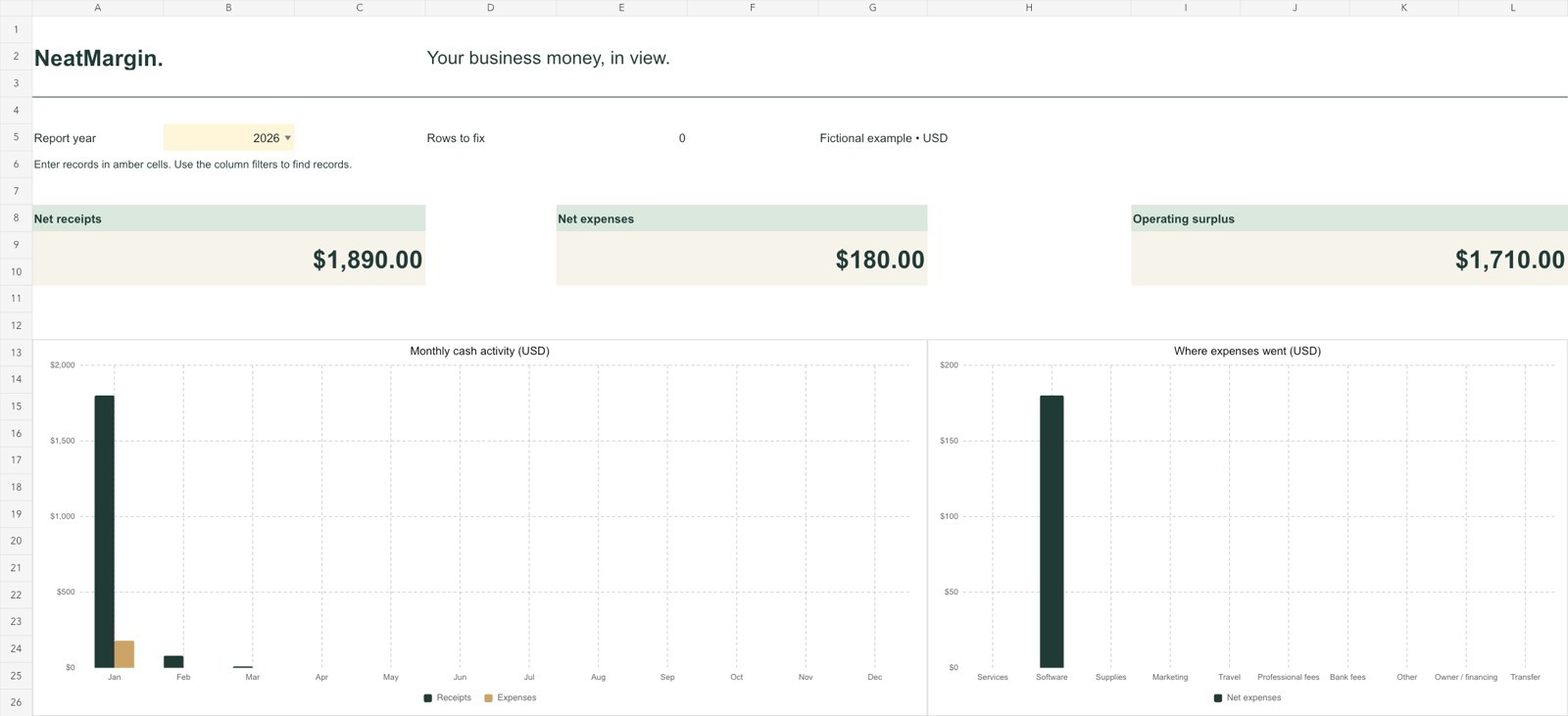
Task: Click the $1,710.00 operating surplus value
Action: 1510,260
